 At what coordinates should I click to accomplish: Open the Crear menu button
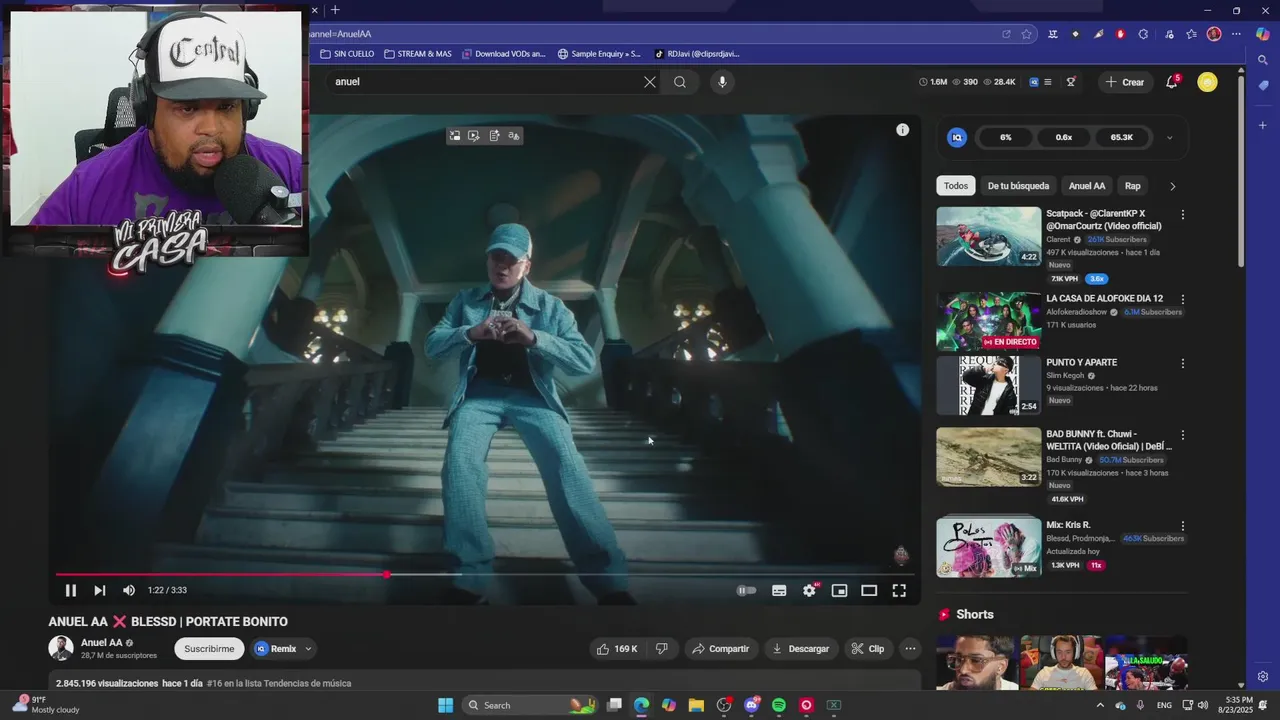pos(1125,82)
